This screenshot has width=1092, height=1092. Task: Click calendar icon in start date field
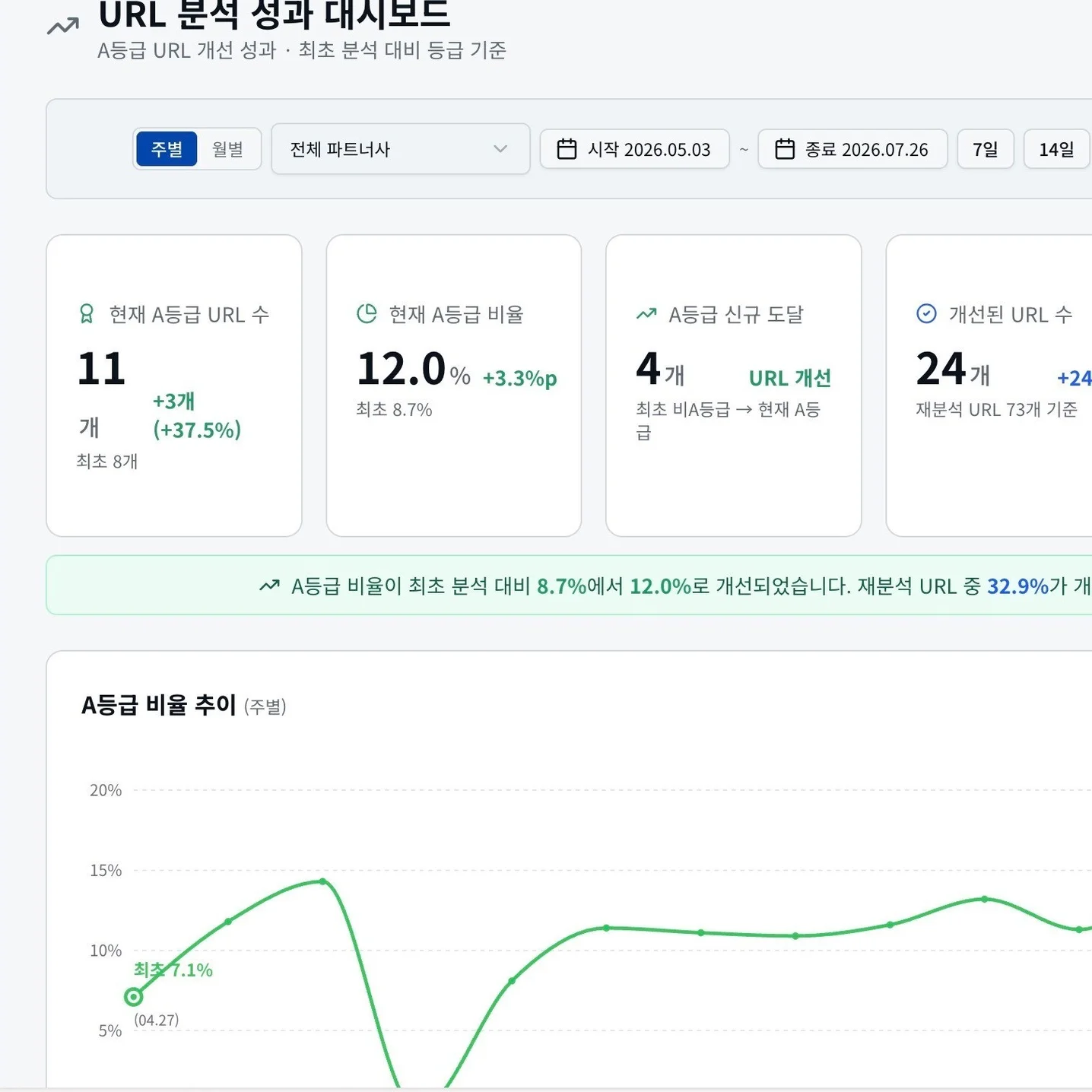567,149
